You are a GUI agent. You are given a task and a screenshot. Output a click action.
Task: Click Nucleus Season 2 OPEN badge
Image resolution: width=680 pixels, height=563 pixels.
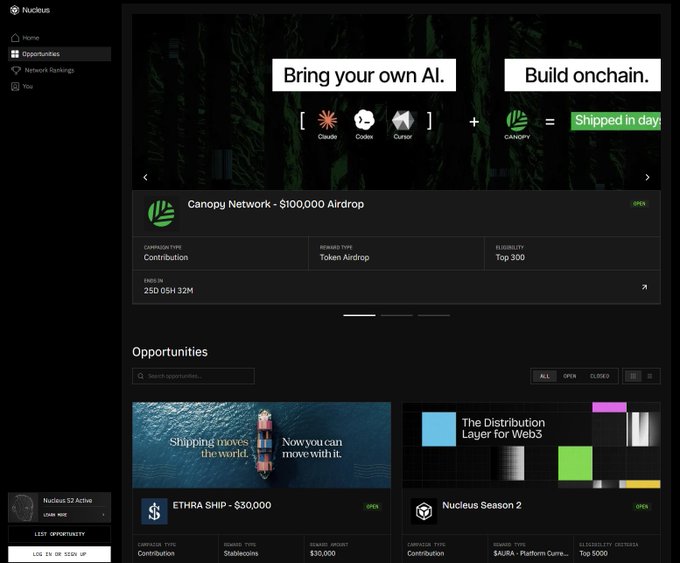tap(642, 507)
